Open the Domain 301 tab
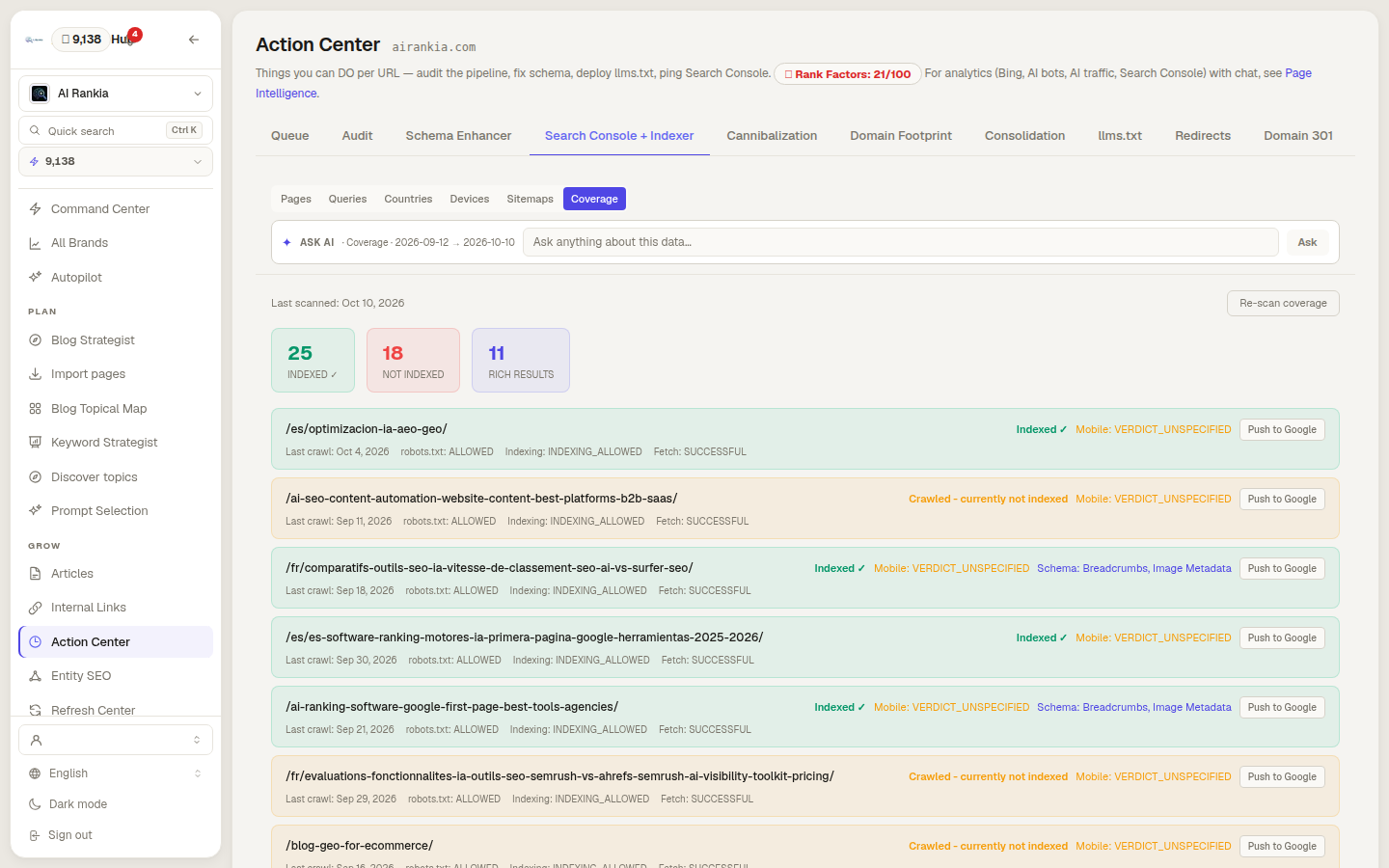 [x=1298, y=136]
